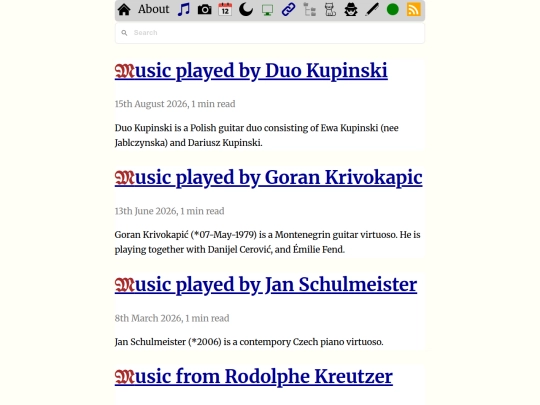Open 'Music played by Duo Kupinski' article
The width and height of the screenshot is (540, 405).
tap(251, 71)
